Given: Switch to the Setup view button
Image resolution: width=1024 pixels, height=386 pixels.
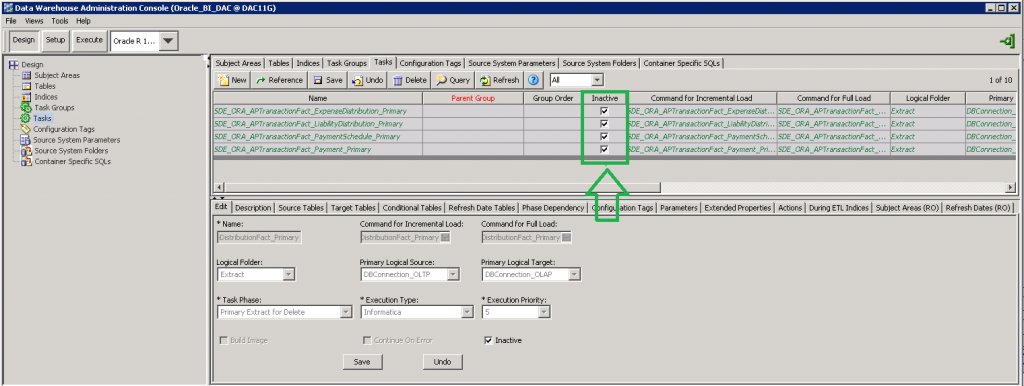Looking at the screenshot, I should (x=56, y=40).
